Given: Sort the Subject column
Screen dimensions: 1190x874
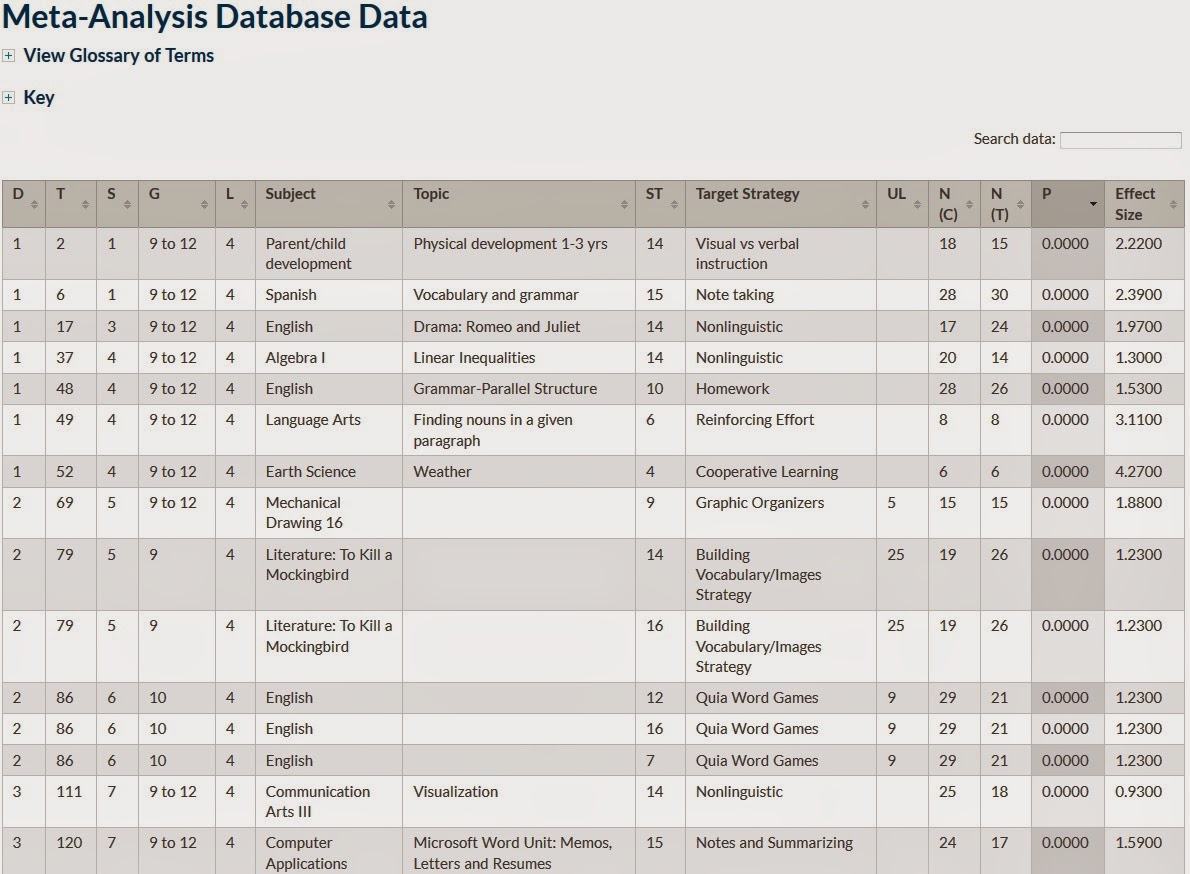Looking at the screenshot, I should [391, 205].
